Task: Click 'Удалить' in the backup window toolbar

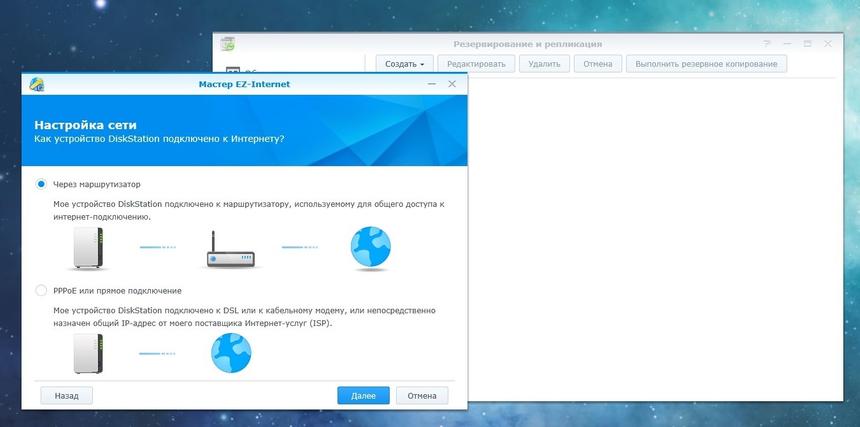Action: coord(544,64)
